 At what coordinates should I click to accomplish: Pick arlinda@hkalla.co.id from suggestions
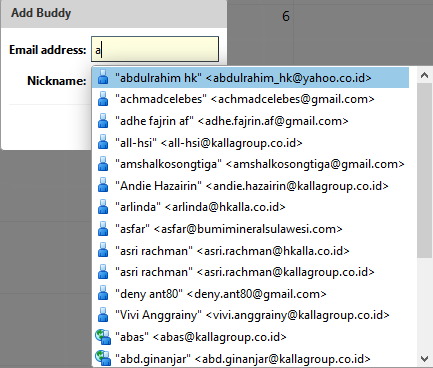(x=250, y=207)
